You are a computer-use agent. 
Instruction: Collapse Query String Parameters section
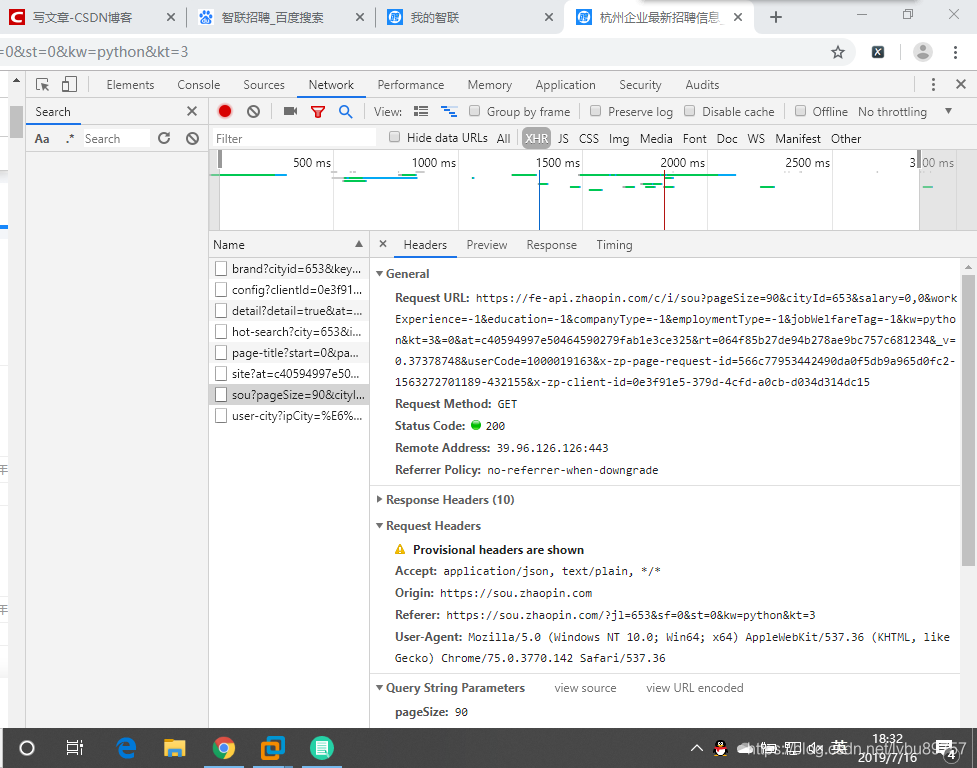[x=379, y=688]
